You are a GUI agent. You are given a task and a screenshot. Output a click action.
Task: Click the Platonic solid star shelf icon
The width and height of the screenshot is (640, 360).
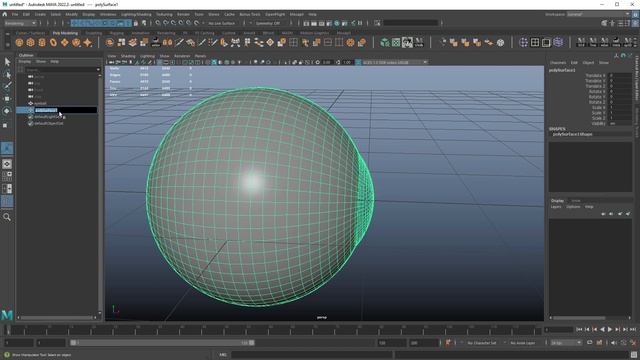[x=88, y=42]
